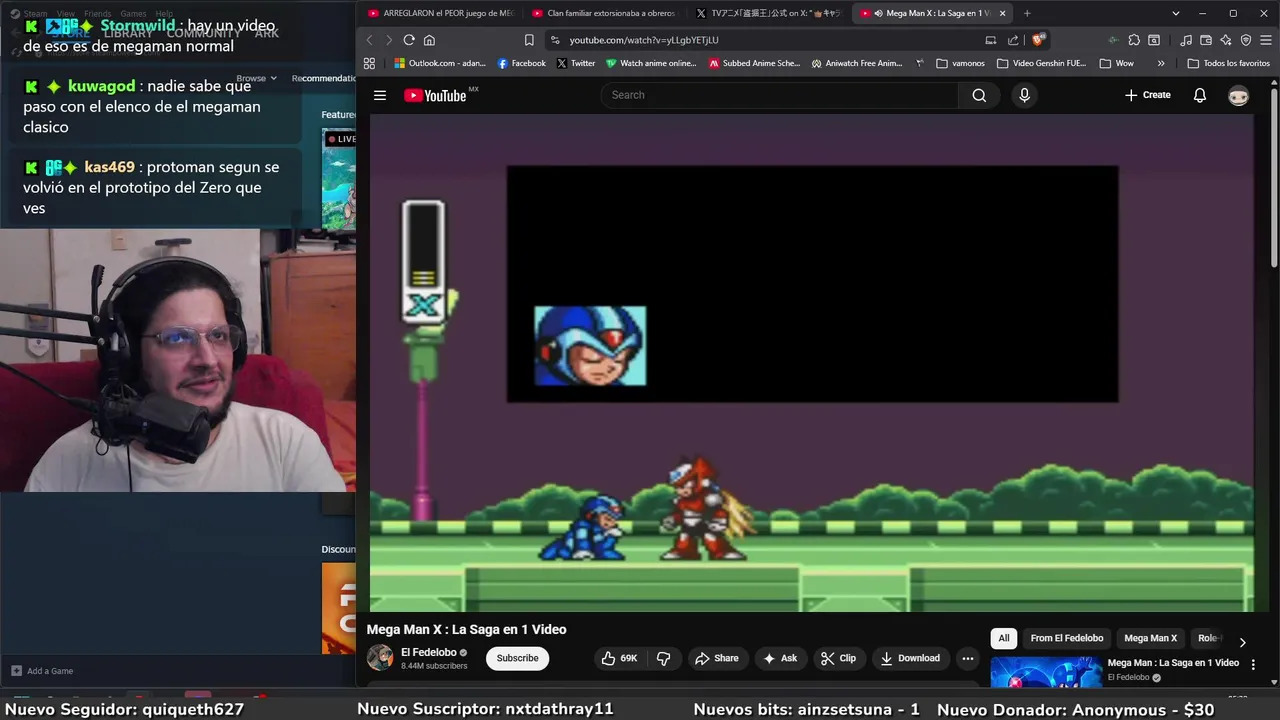This screenshot has width=1280, height=720.
Task: Expand the Browse dropdown in Steam store
Action: pyautogui.click(x=256, y=78)
